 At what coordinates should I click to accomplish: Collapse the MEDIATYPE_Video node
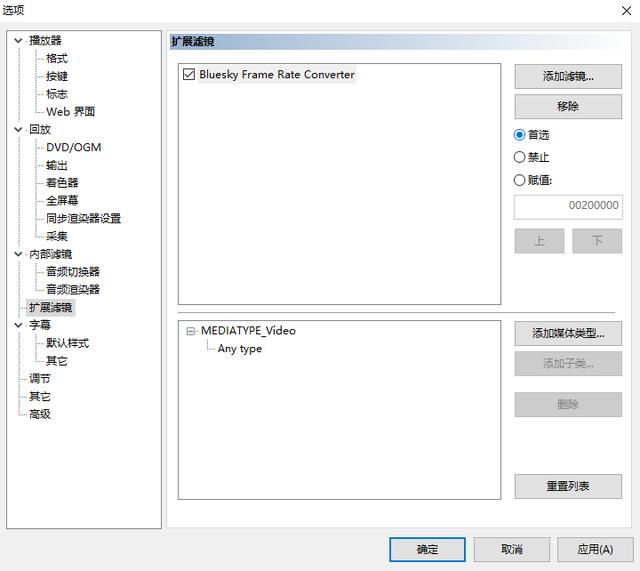(x=191, y=331)
